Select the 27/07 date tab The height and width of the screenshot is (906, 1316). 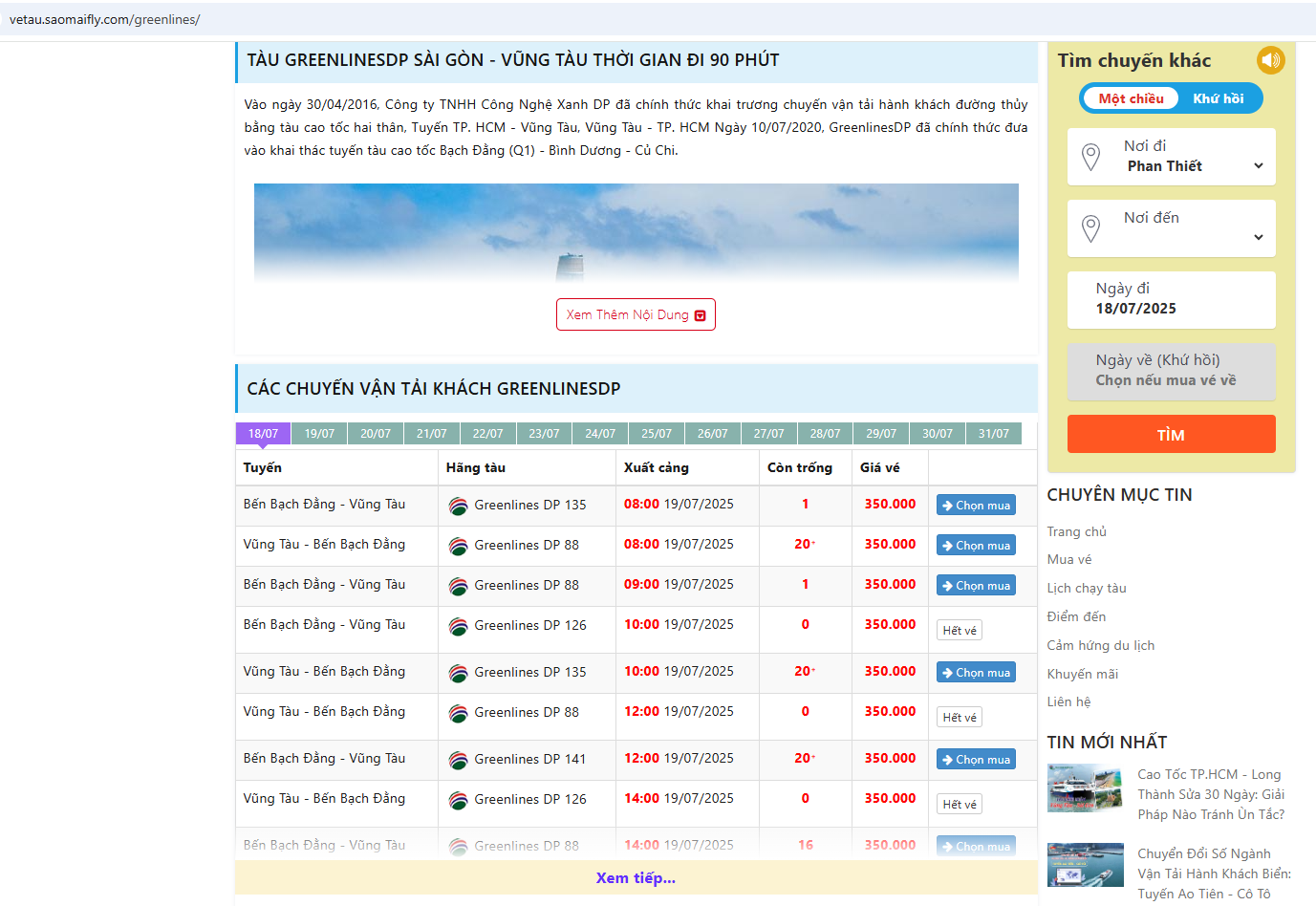coord(769,434)
